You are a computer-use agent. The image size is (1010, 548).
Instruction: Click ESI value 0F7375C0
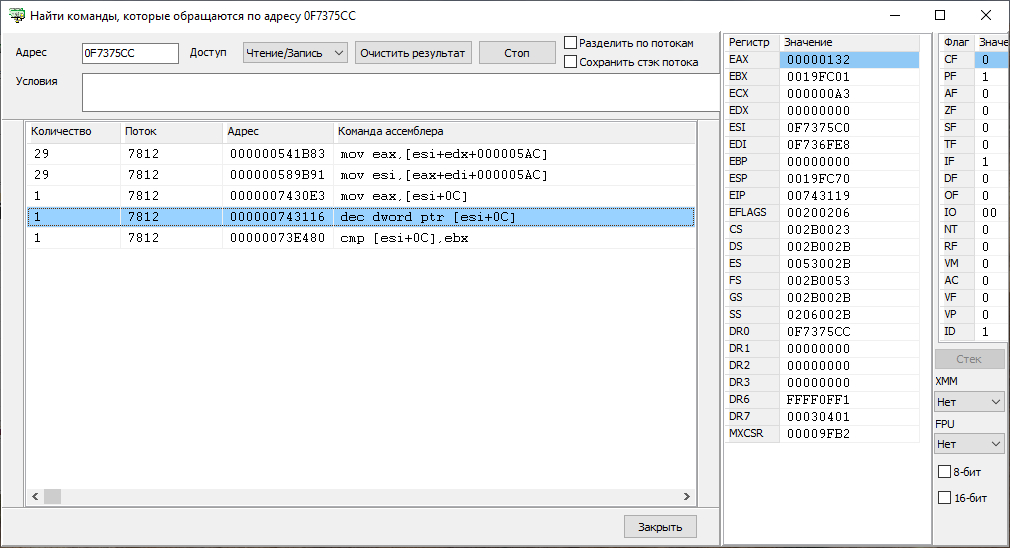pyautogui.click(x=849, y=128)
